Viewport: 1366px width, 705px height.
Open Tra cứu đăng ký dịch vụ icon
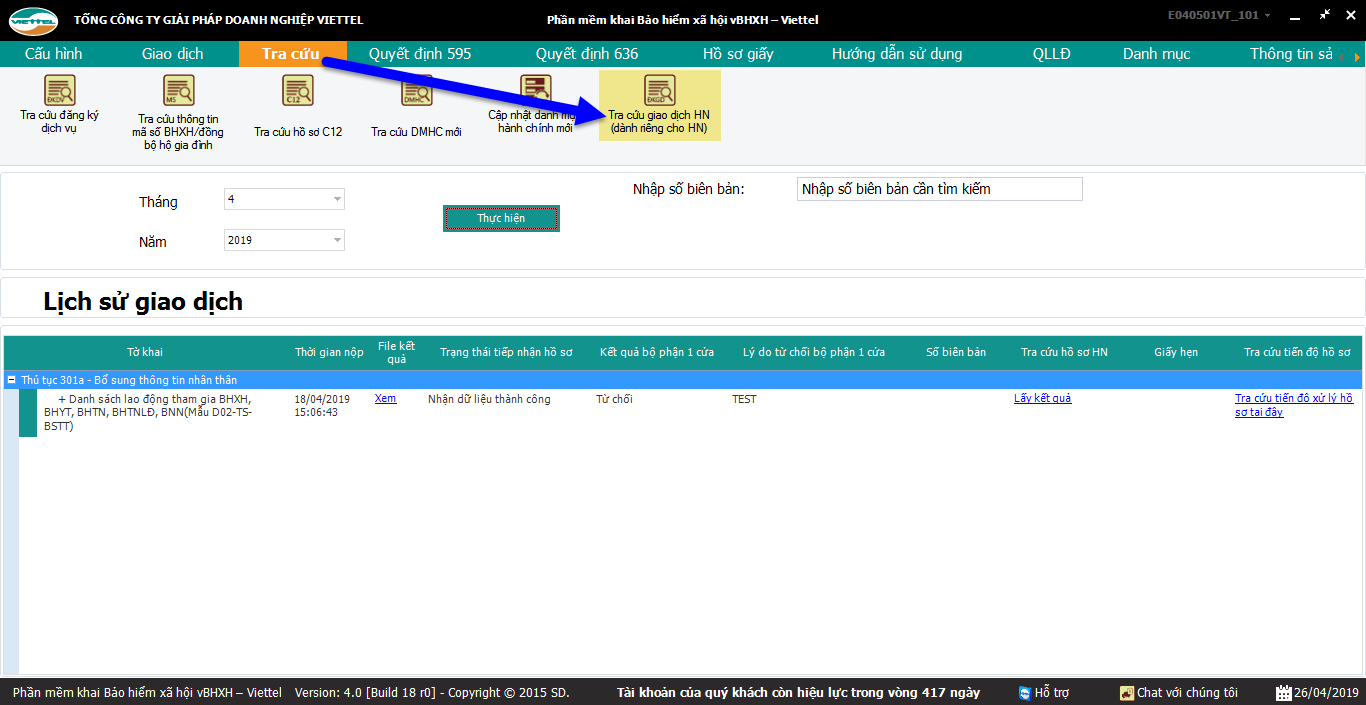click(x=59, y=91)
